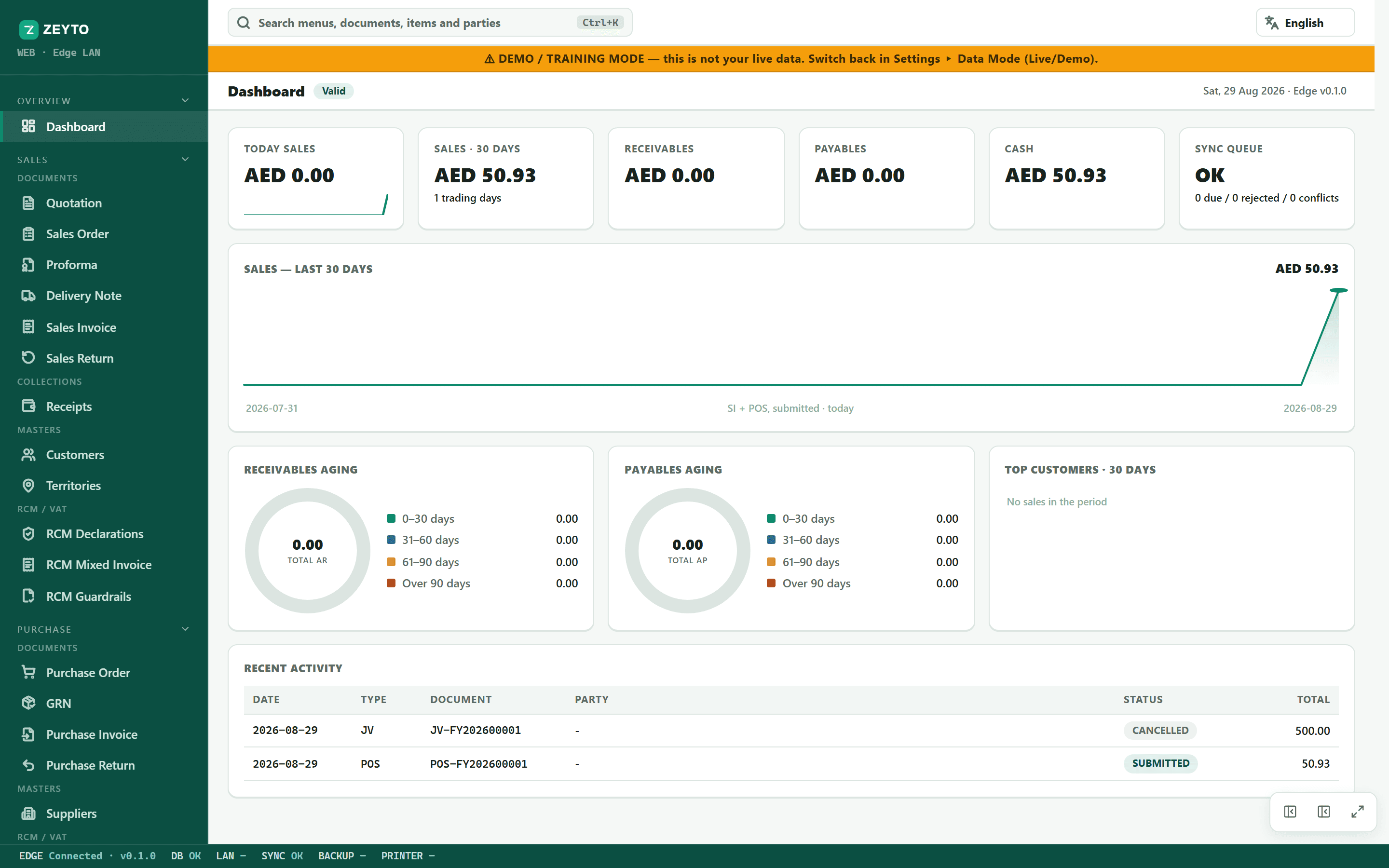Open the Dashboard grid icon in sidebar
The height and width of the screenshot is (868, 1389).
(x=28, y=126)
